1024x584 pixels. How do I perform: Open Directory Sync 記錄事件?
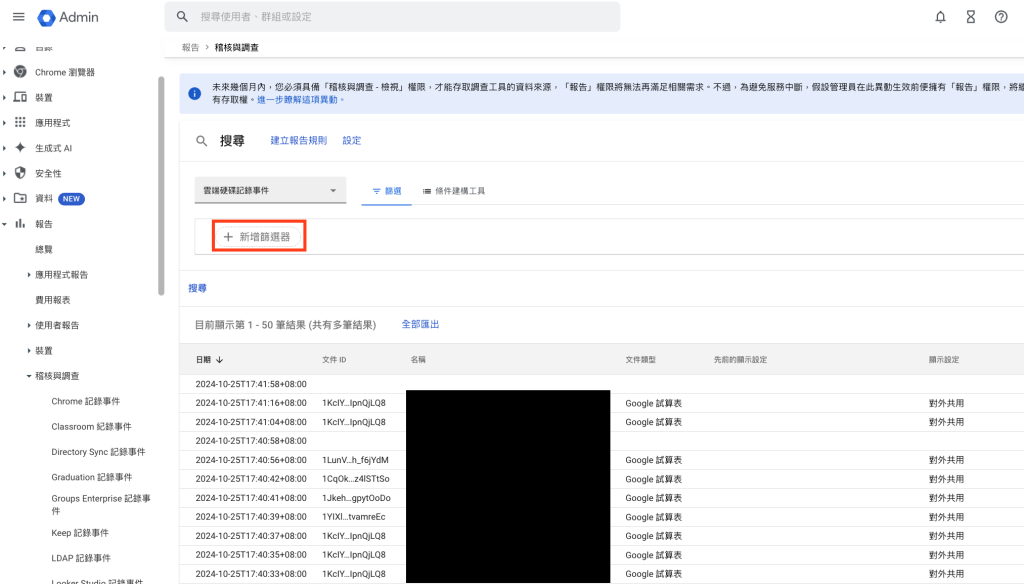point(98,452)
